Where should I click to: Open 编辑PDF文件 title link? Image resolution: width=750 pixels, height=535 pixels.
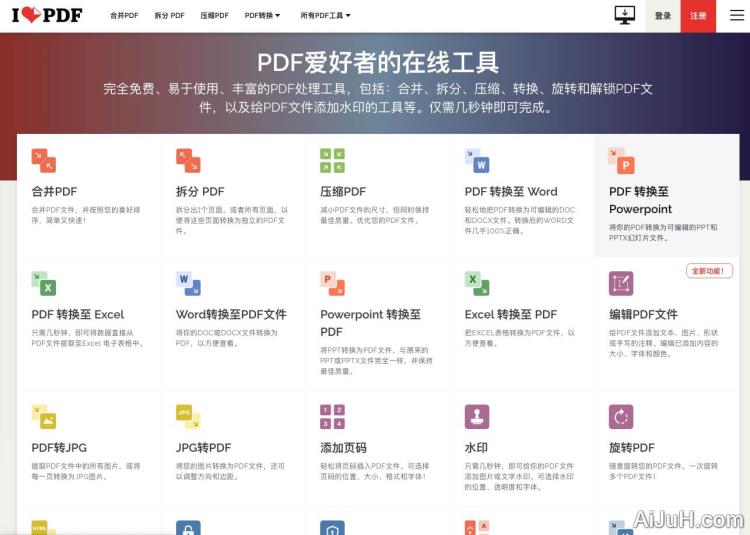coord(643,315)
